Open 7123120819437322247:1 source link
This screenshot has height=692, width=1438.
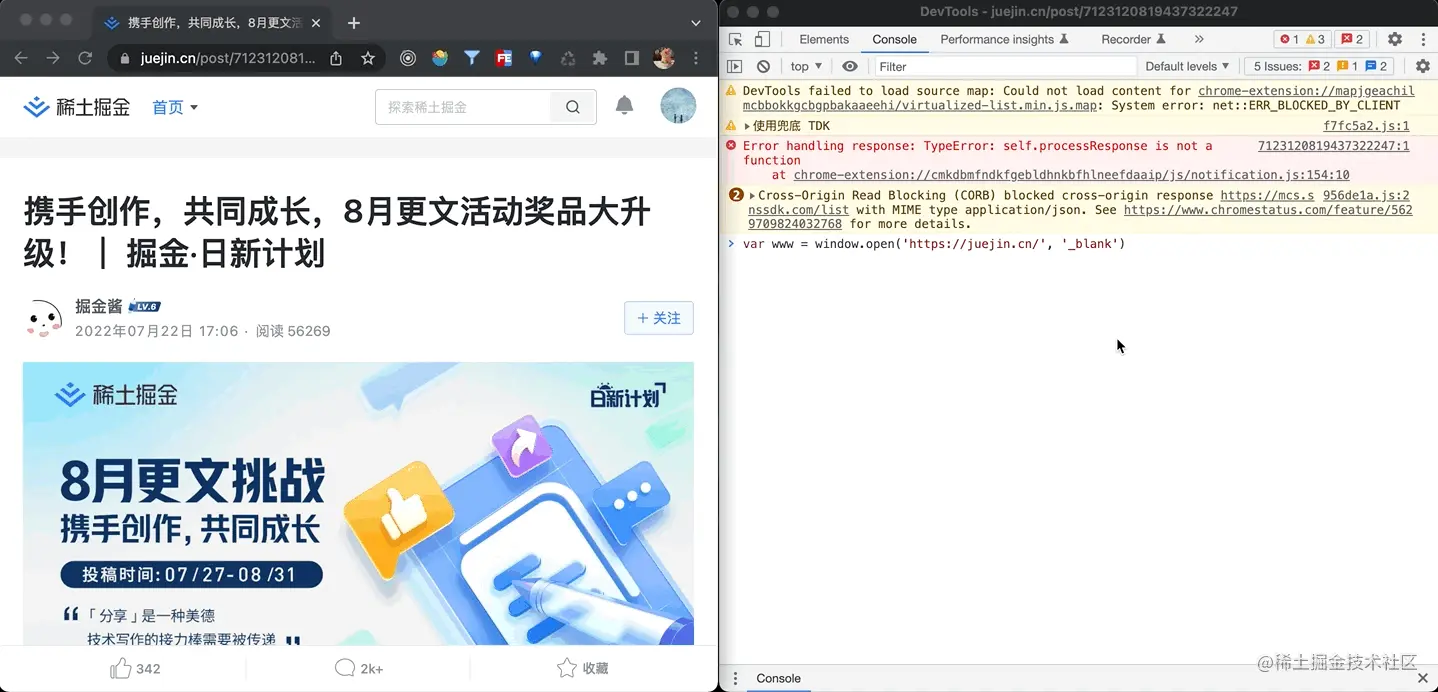(1333, 146)
